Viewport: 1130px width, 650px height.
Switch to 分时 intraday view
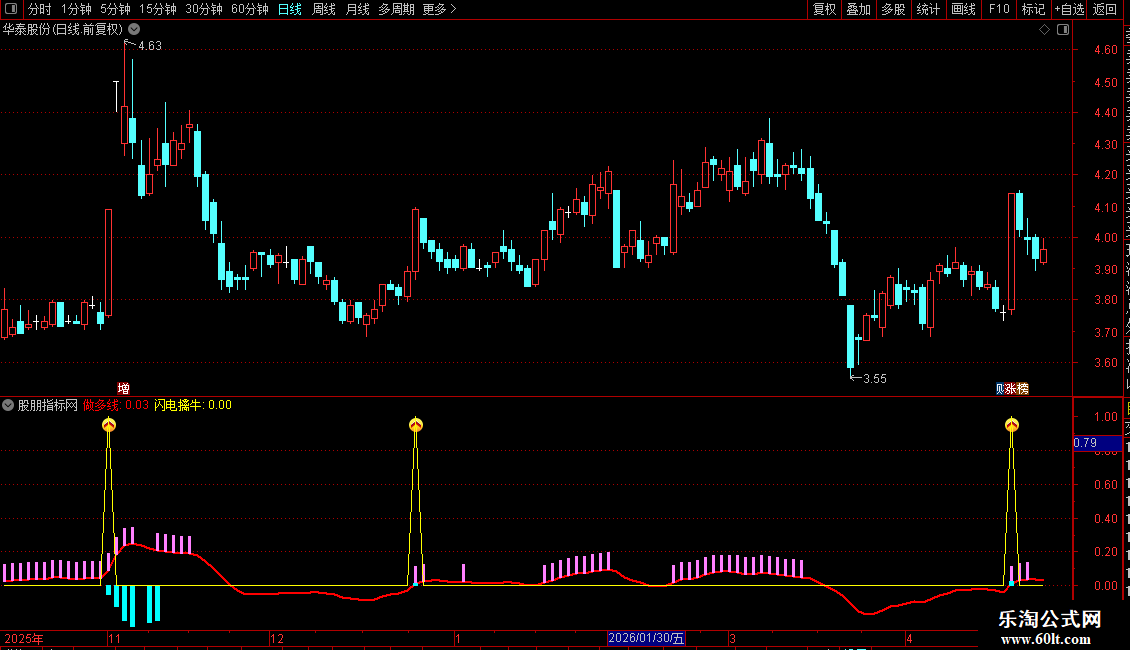pos(40,9)
